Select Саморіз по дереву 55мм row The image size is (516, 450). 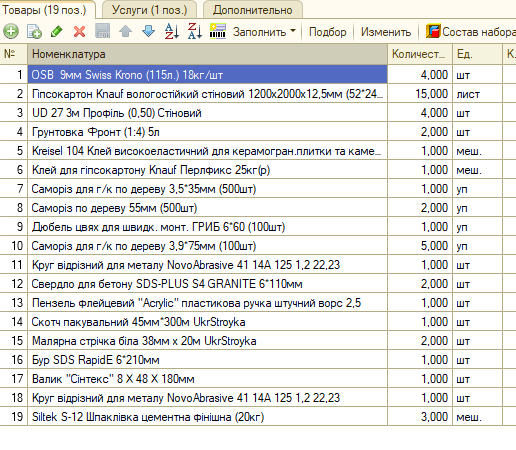click(x=207, y=208)
